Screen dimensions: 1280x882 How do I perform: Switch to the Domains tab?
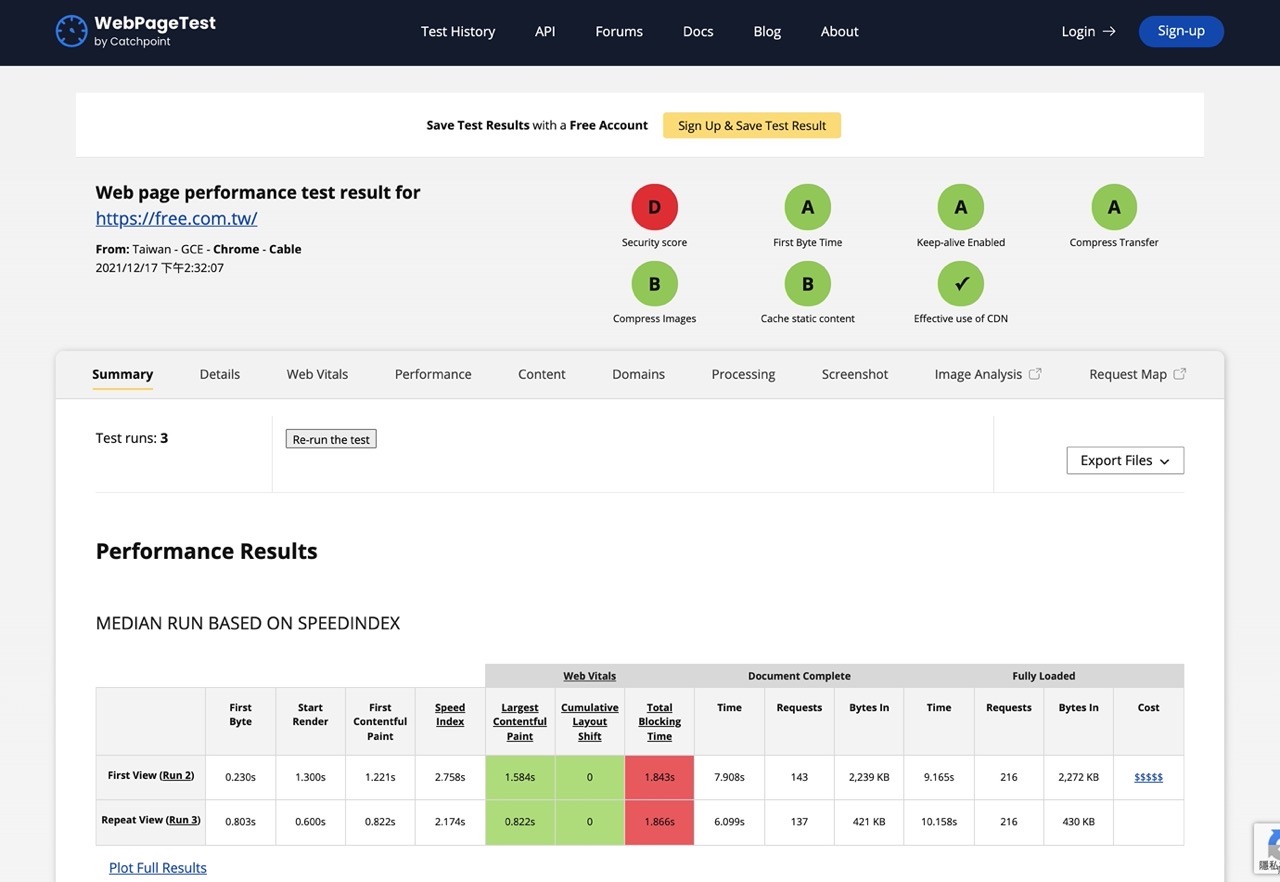[638, 374]
